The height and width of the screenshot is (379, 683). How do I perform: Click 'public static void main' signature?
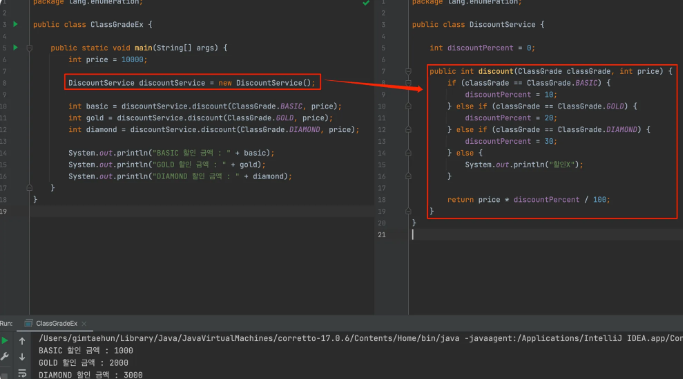point(139,48)
